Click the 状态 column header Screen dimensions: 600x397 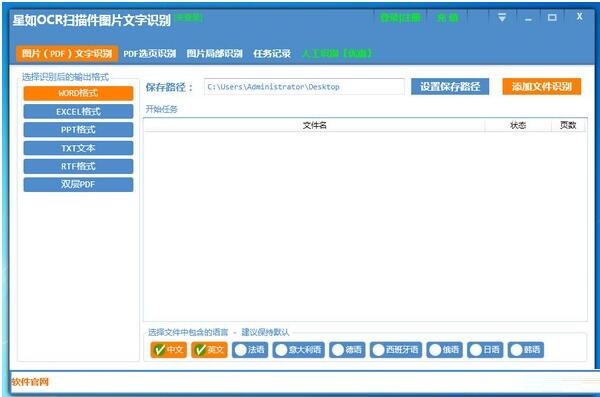[x=518, y=125]
